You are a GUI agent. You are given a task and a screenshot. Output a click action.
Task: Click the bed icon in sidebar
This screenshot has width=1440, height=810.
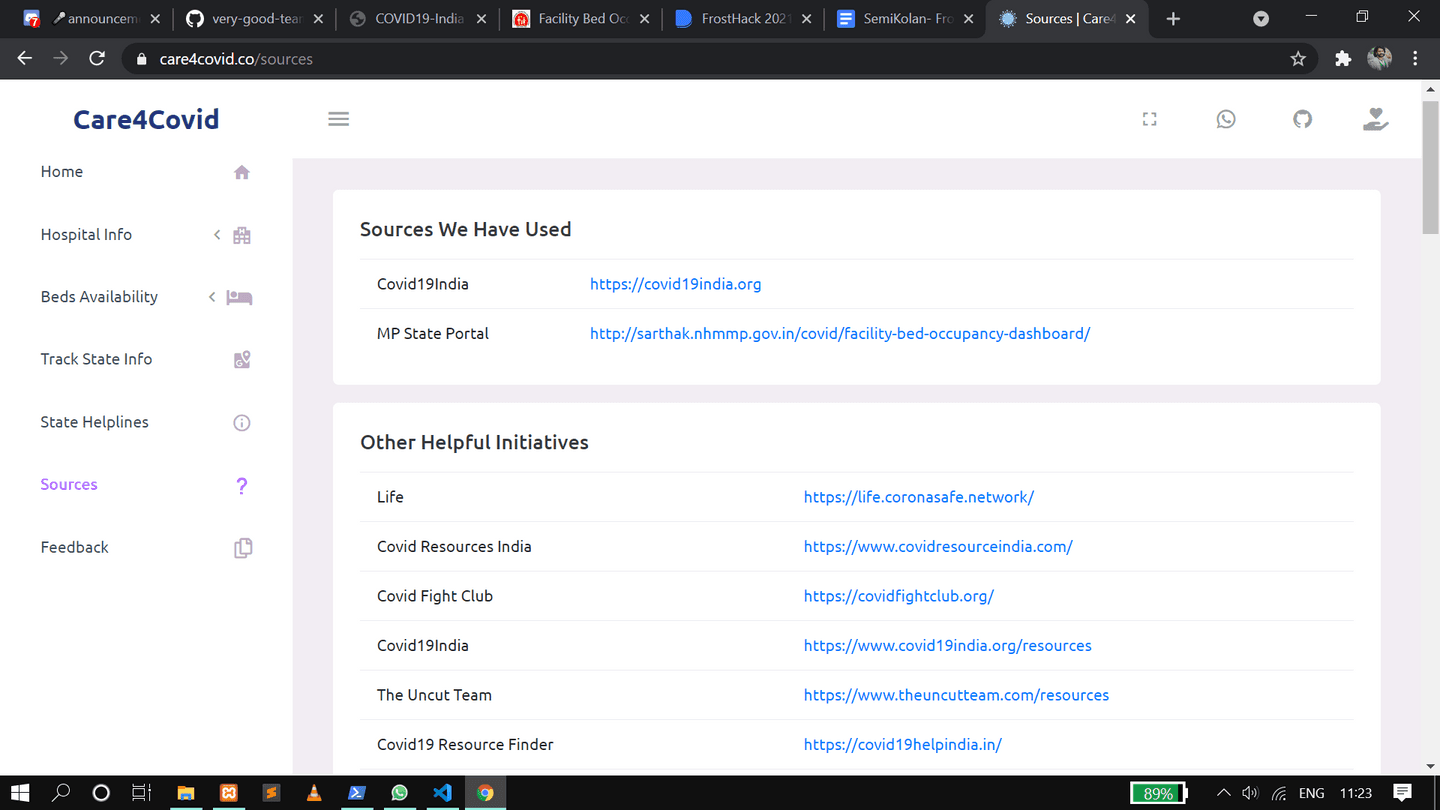239,297
